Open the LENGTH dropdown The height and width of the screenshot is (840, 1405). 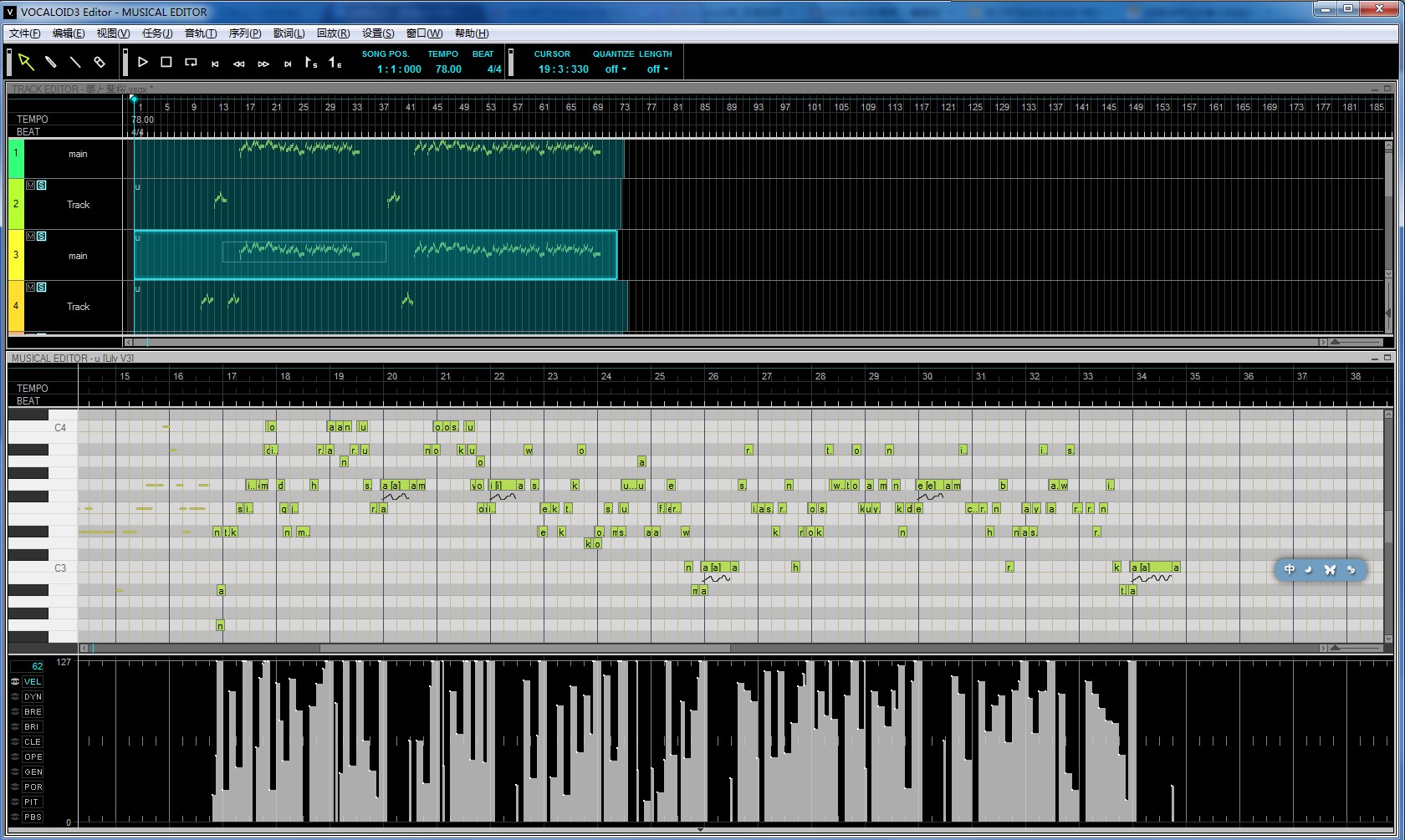point(657,69)
